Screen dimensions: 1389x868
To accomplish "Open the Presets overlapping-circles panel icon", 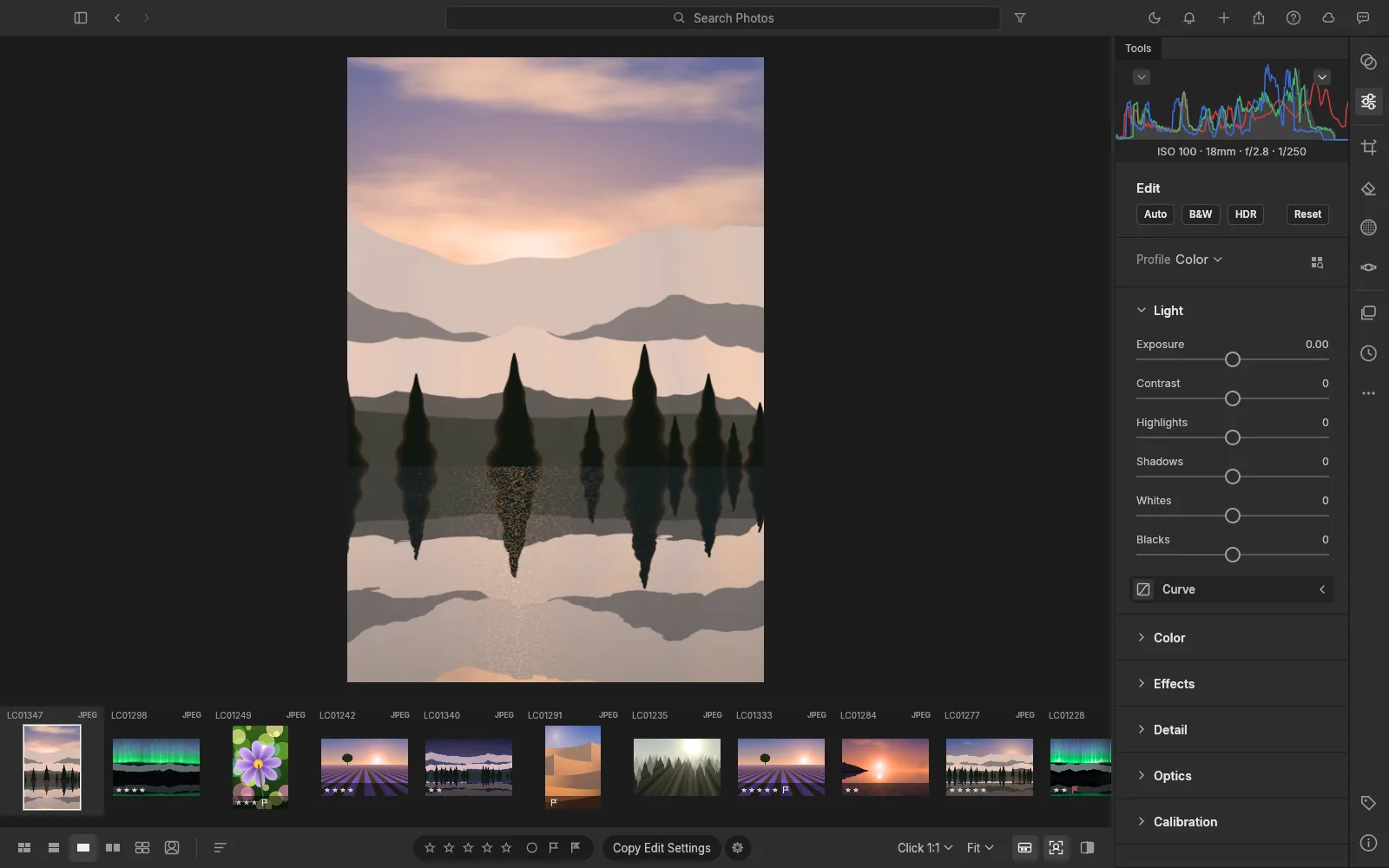I will tap(1368, 62).
